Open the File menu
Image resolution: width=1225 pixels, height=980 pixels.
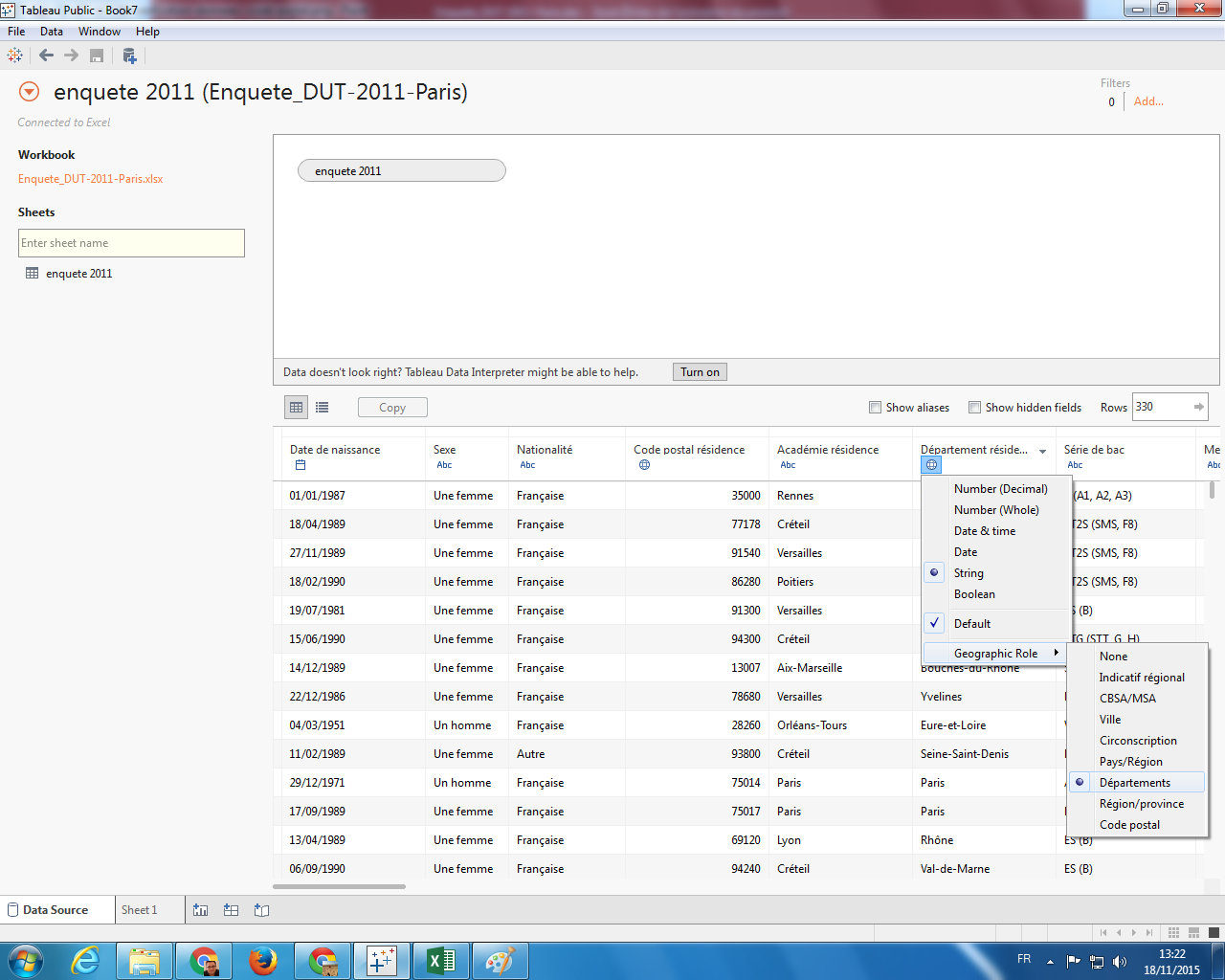pos(16,32)
